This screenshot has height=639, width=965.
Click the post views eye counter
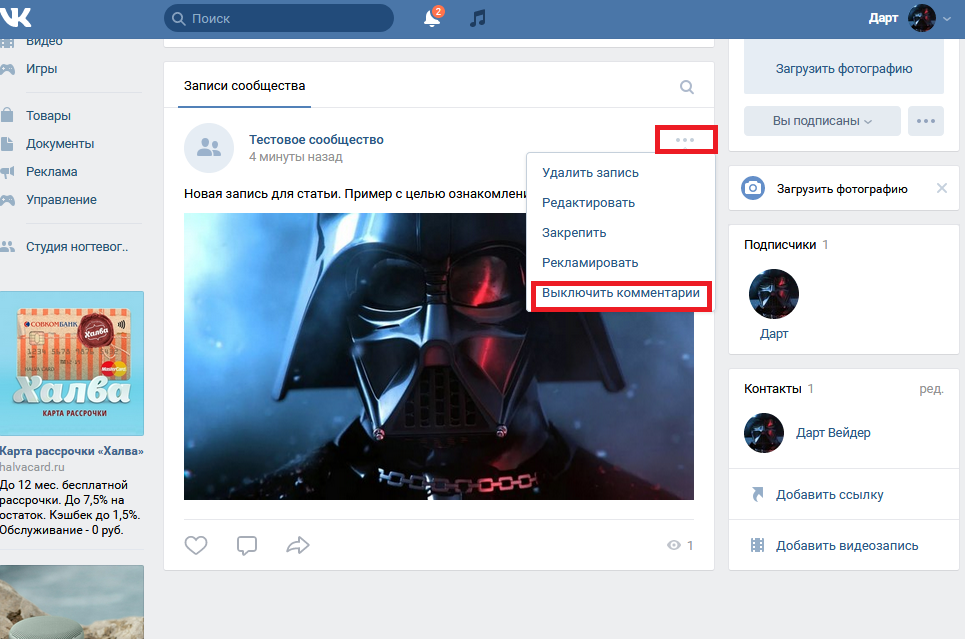[x=680, y=545]
